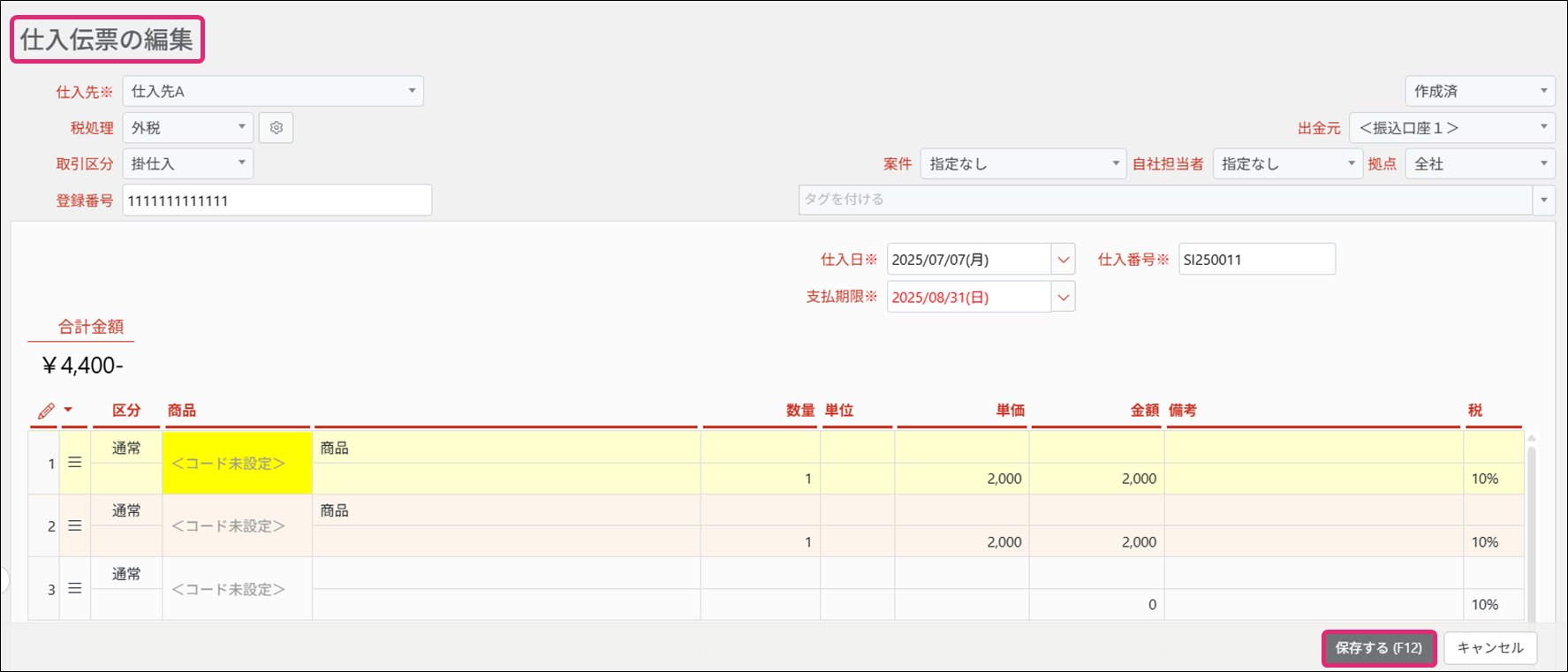The width and height of the screenshot is (1568, 672).
Task: Open the 作成済 status dropdown
Action: coord(1480,91)
